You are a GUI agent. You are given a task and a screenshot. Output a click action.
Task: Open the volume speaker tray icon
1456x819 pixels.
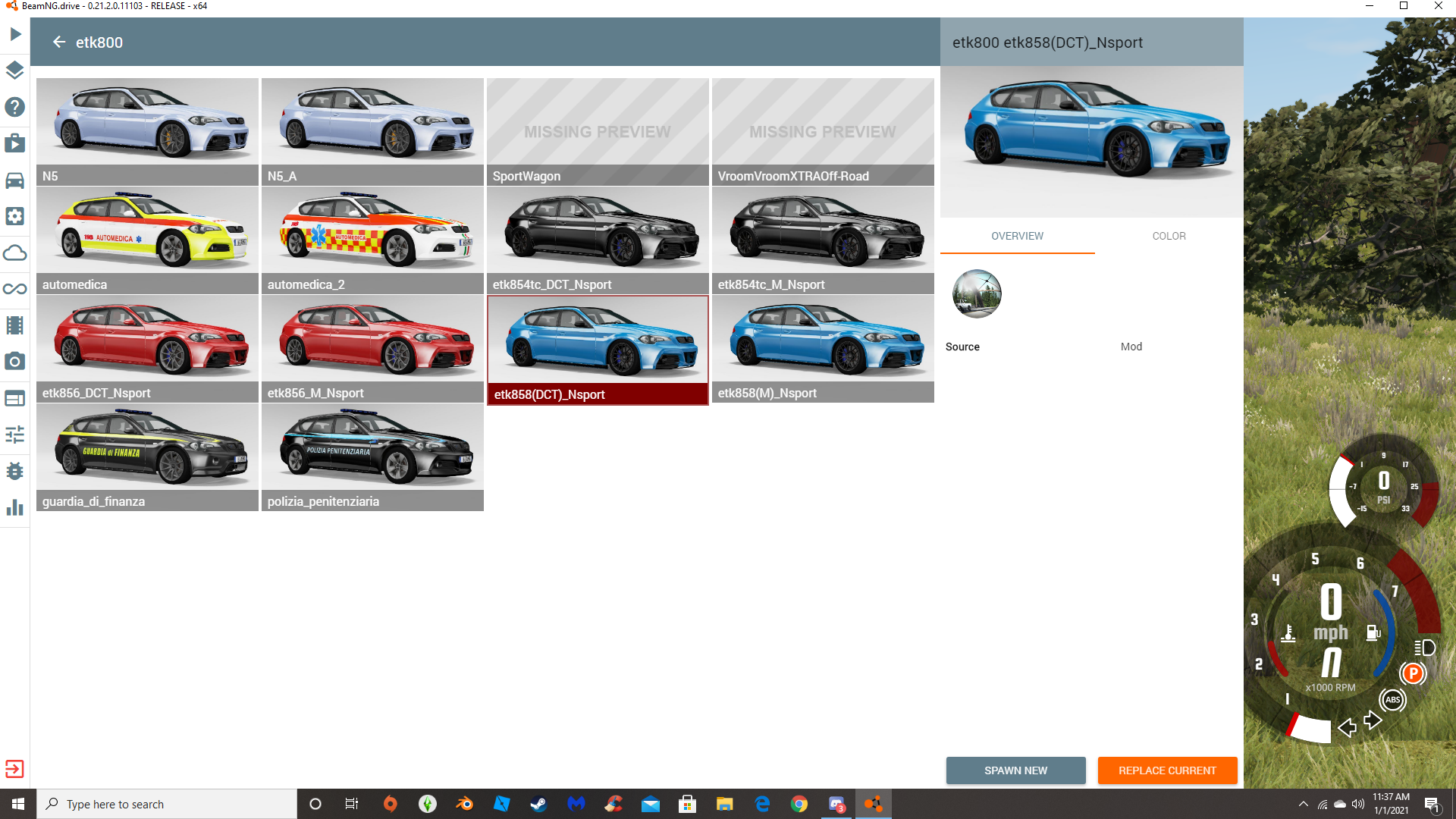point(1357,804)
